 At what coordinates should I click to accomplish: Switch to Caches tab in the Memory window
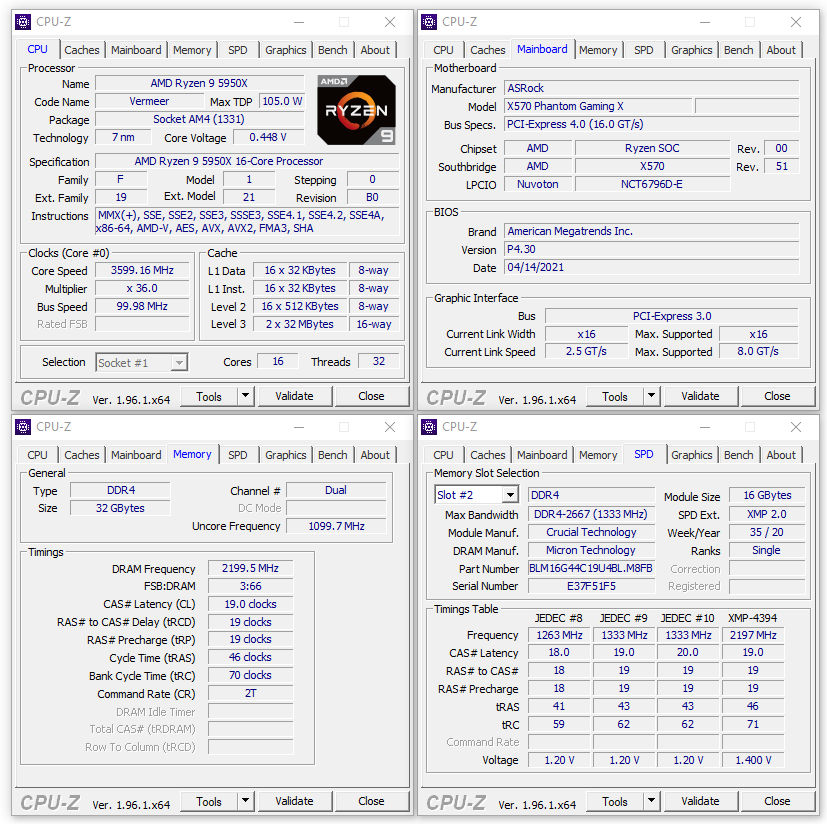(x=82, y=455)
